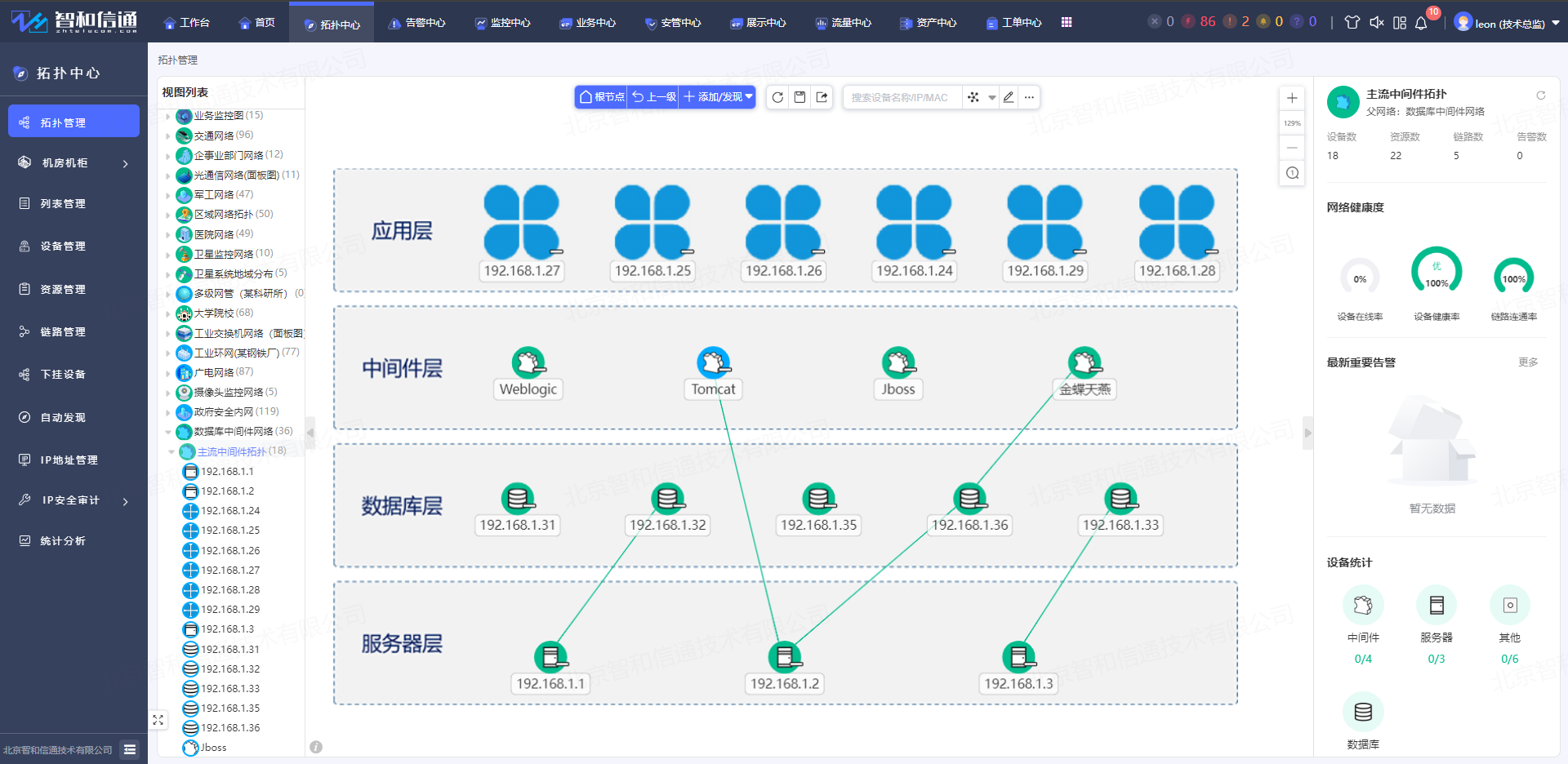Select database node 192.168.1.31 on canvas
Screen dimensions: 1568x764
click(518, 509)
